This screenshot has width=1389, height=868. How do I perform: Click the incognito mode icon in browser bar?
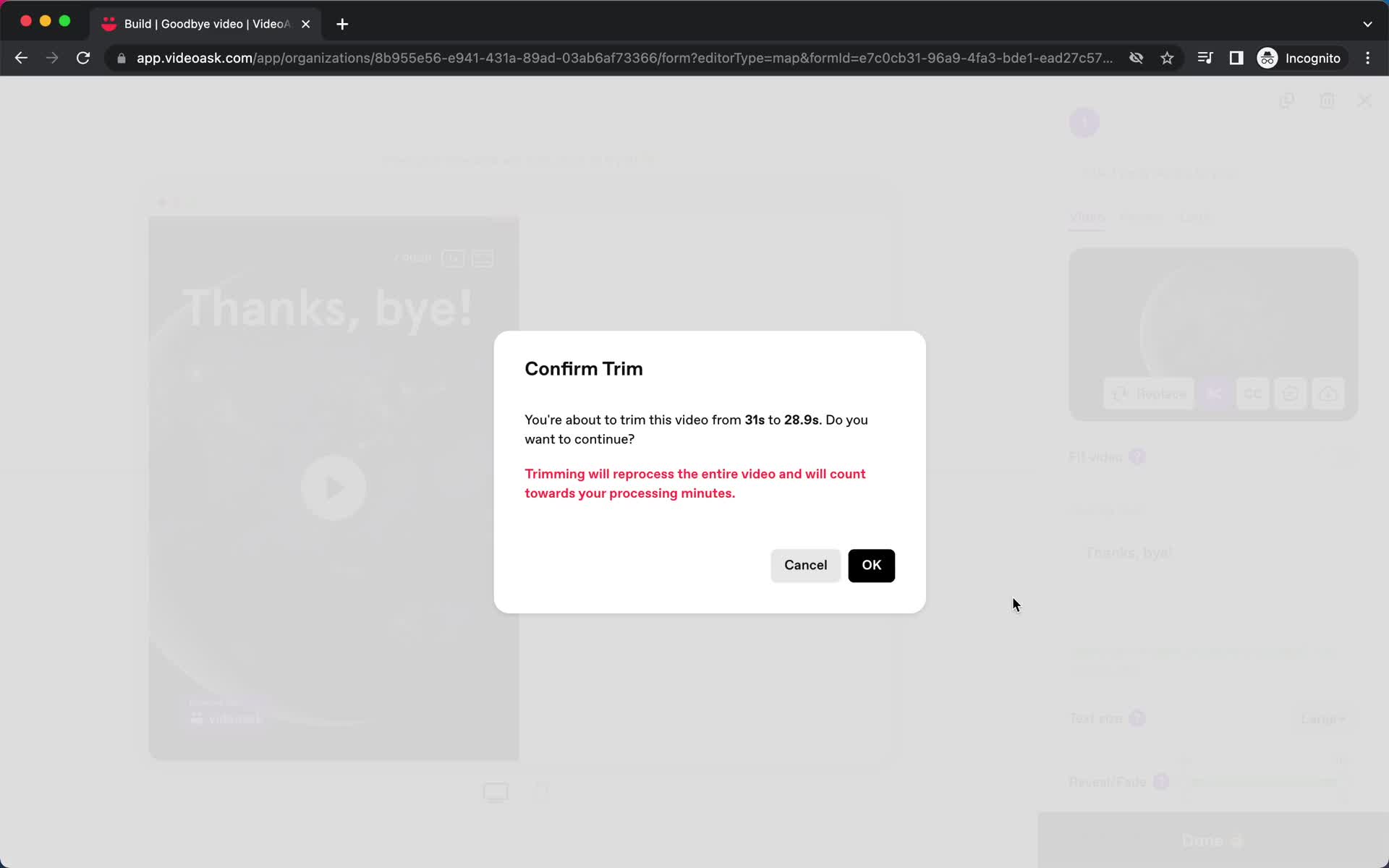(1267, 58)
